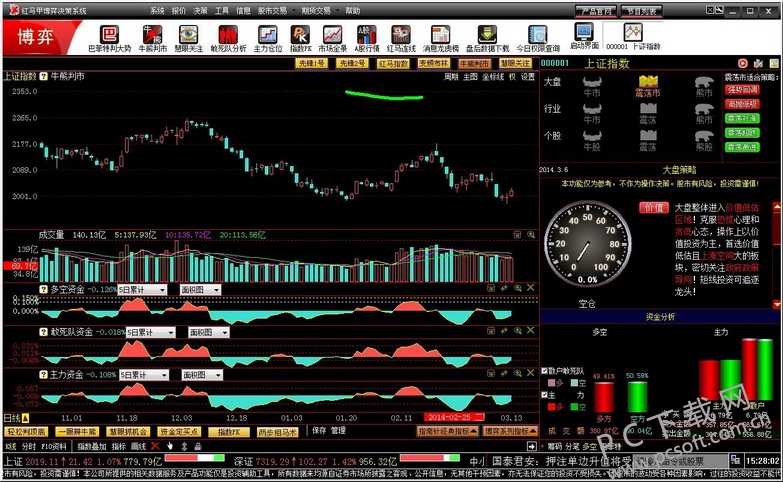
Task: Click the 节目列表 button
Action: pyautogui.click(x=642, y=11)
